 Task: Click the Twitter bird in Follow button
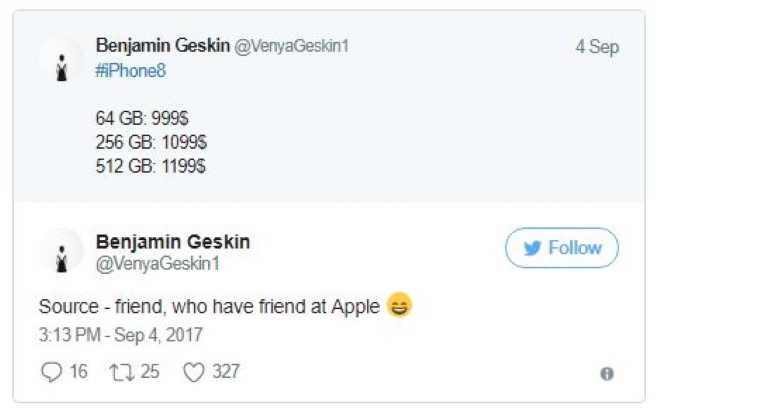pos(533,248)
